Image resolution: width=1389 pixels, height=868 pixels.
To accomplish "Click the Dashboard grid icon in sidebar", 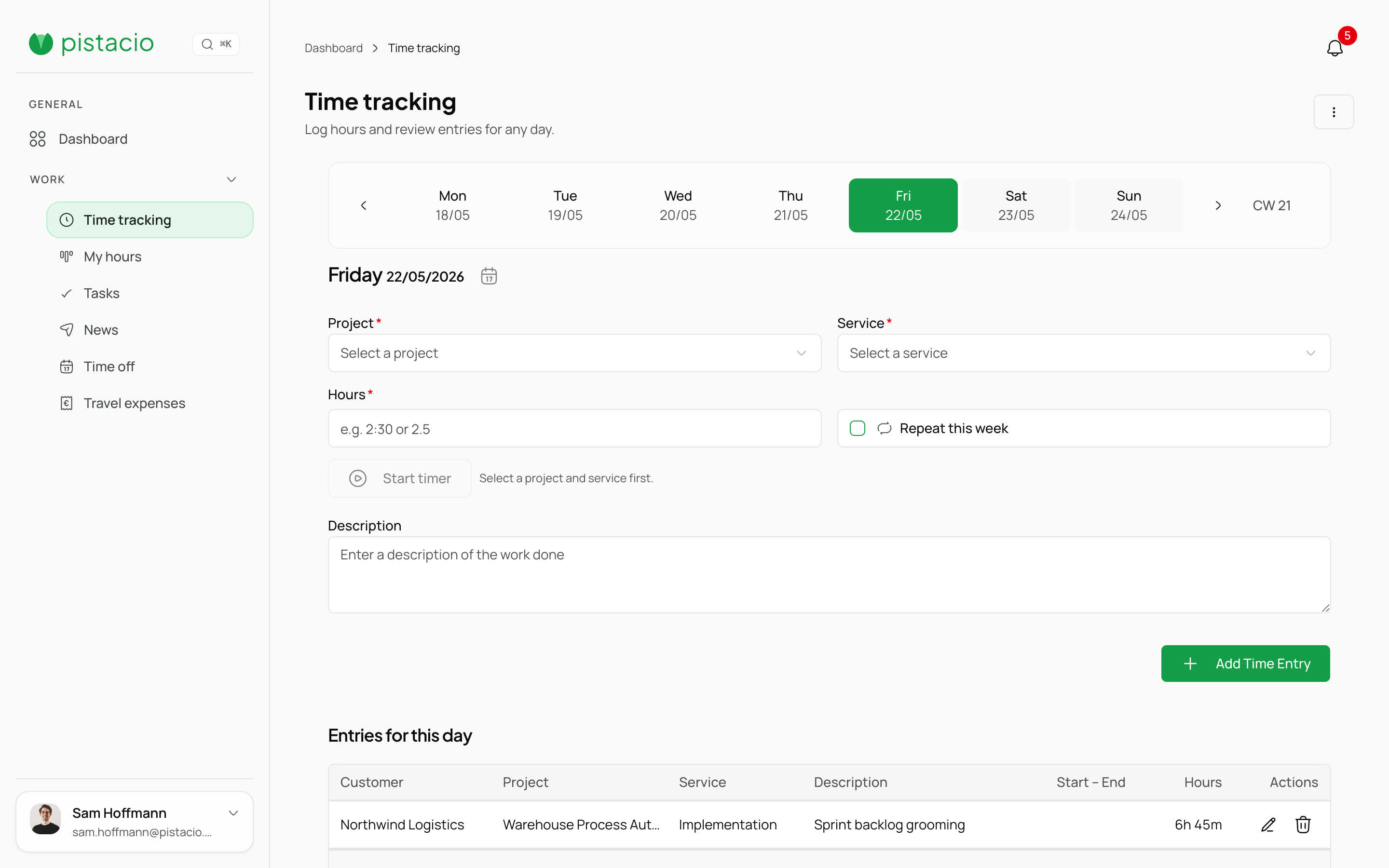I will click(x=37, y=139).
